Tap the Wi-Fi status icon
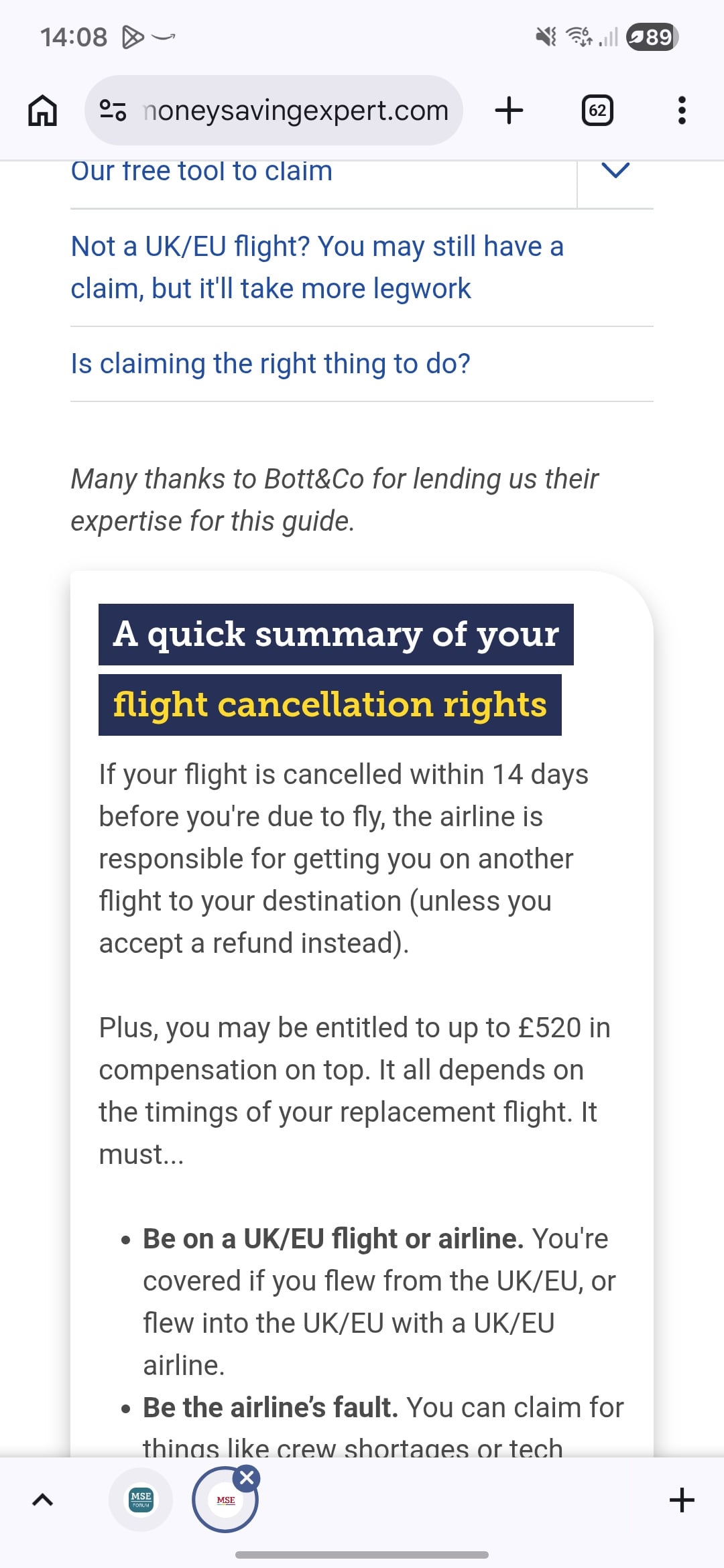Viewport: 724px width, 1568px height. 579,37
